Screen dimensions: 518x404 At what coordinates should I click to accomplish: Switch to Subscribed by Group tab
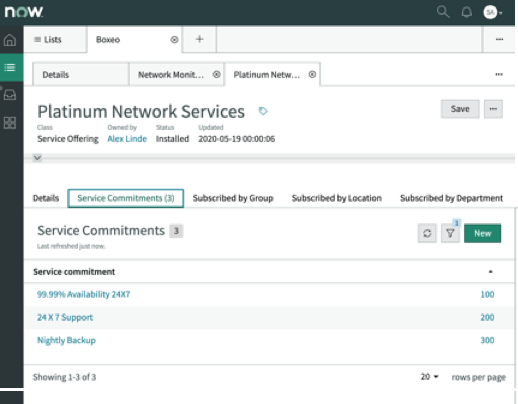pyautogui.click(x=233, y=198)
